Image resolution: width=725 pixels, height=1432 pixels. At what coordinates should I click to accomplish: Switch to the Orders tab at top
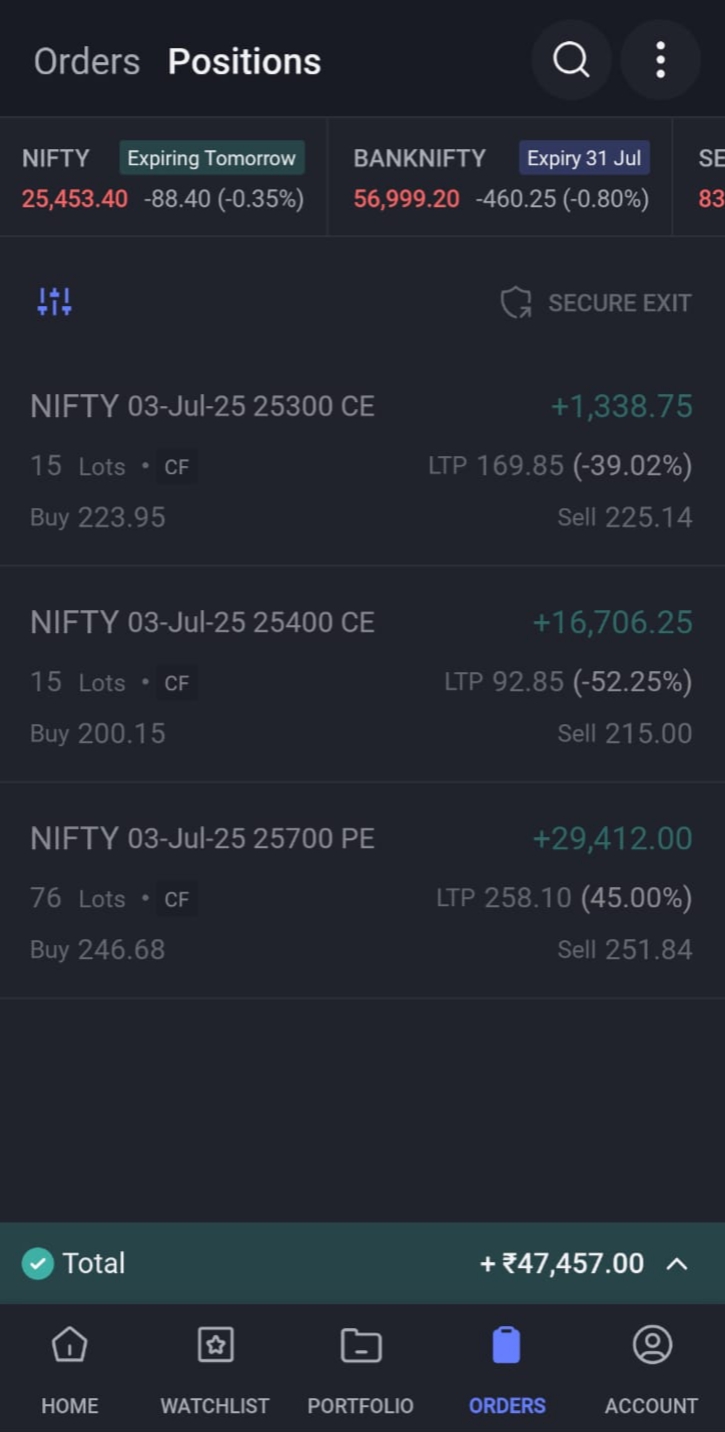[87, 61]
